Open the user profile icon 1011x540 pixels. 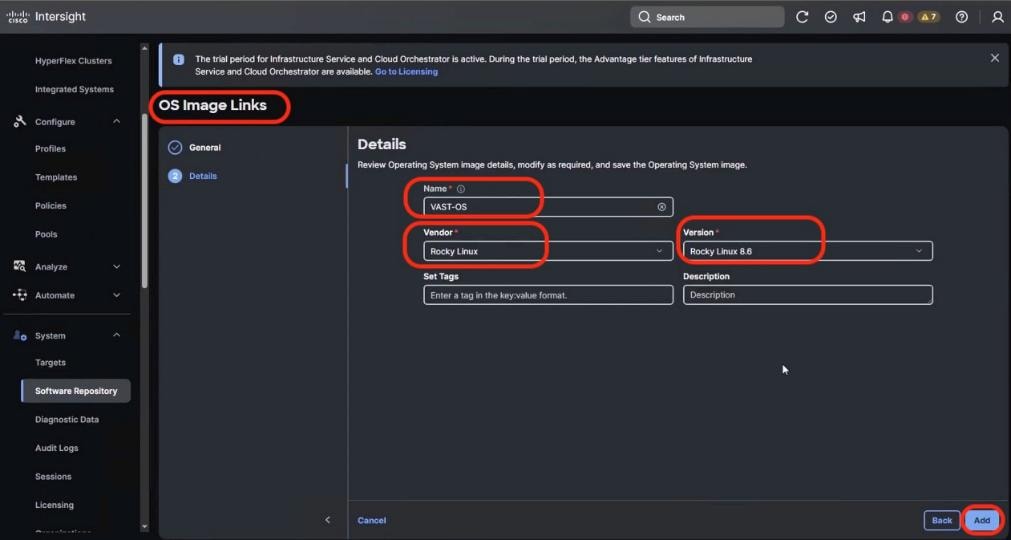coord(997,17)
